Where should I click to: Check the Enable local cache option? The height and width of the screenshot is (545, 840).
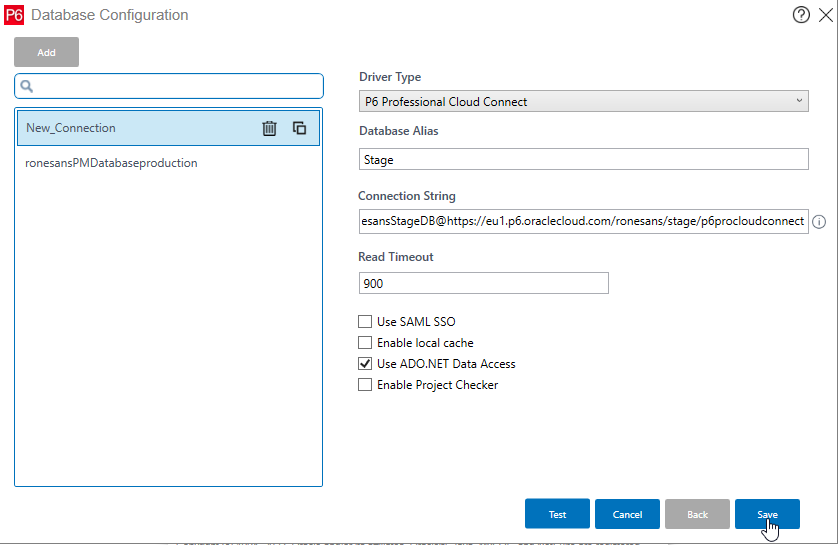(x=365, y=343)
